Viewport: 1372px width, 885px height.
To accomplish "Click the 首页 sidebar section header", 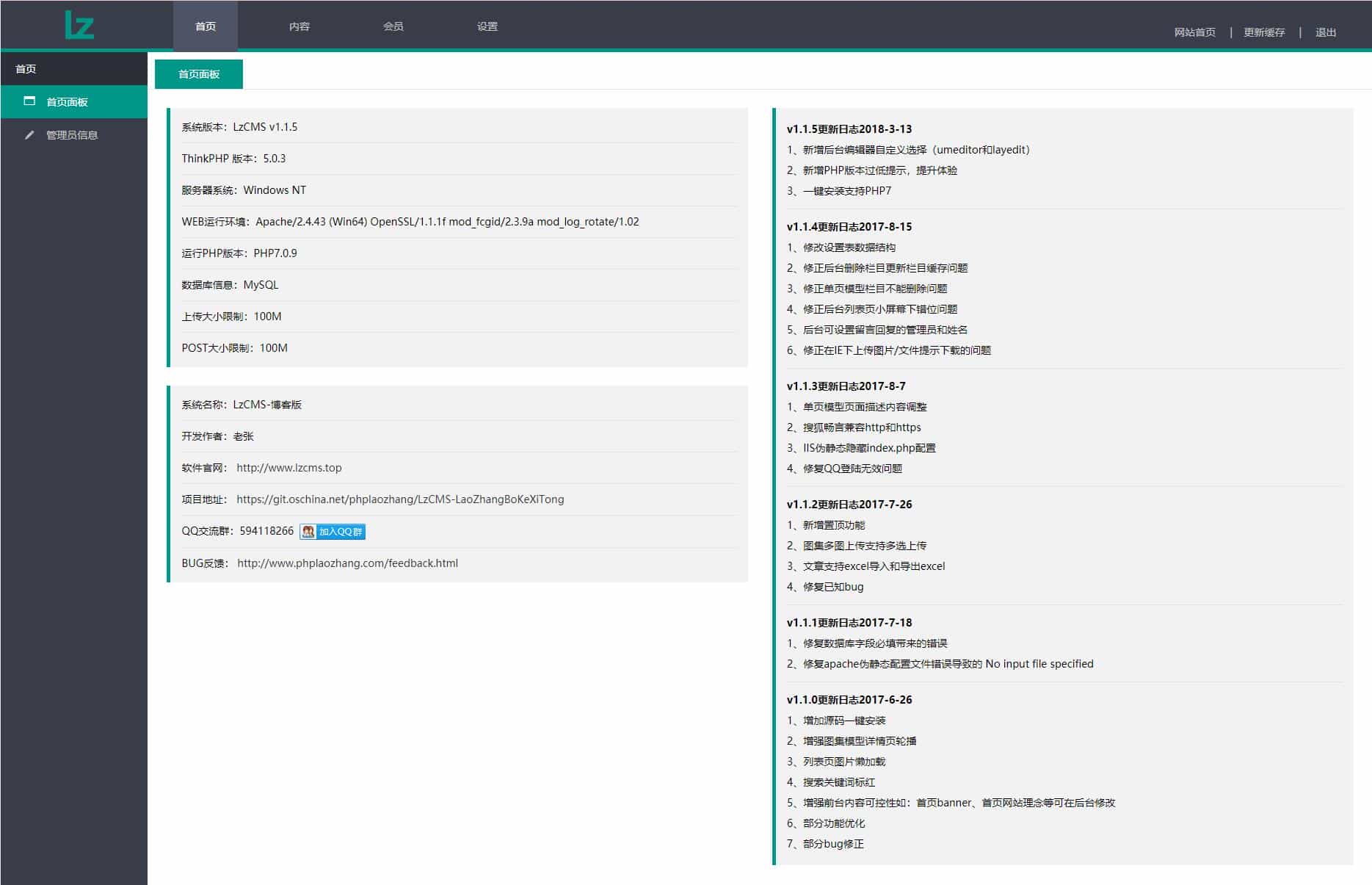I will (x=73, y=68).
